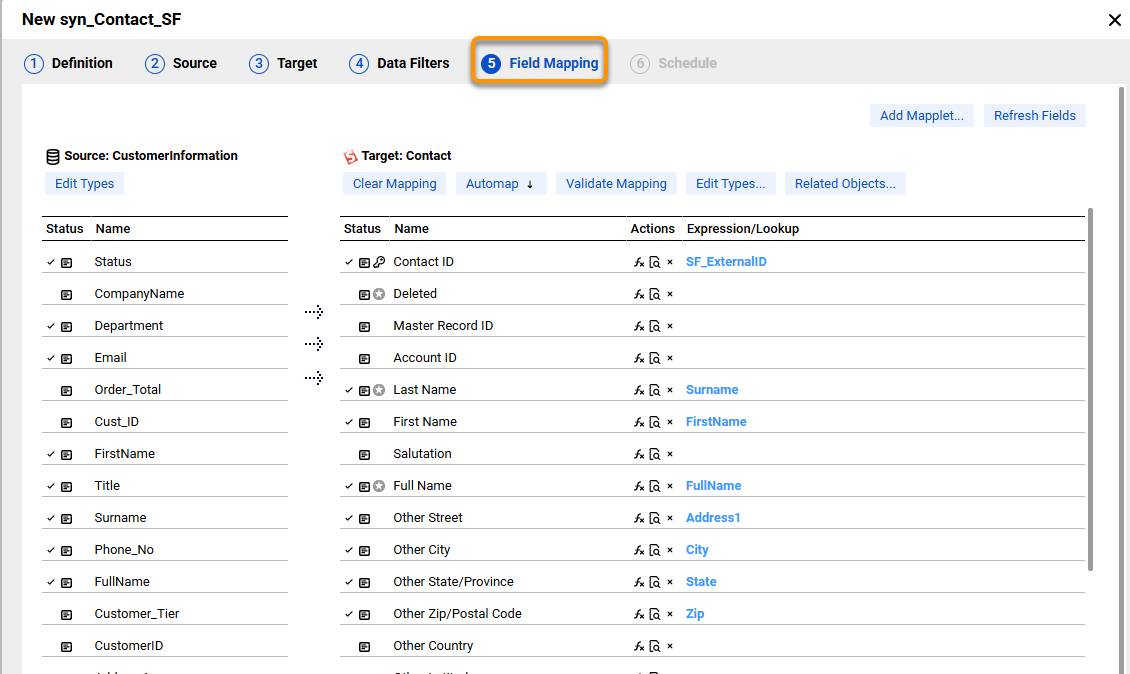Click field type icon beside source CompanyName
This screenshot has width=1130, height=674.
click(66, 294)
